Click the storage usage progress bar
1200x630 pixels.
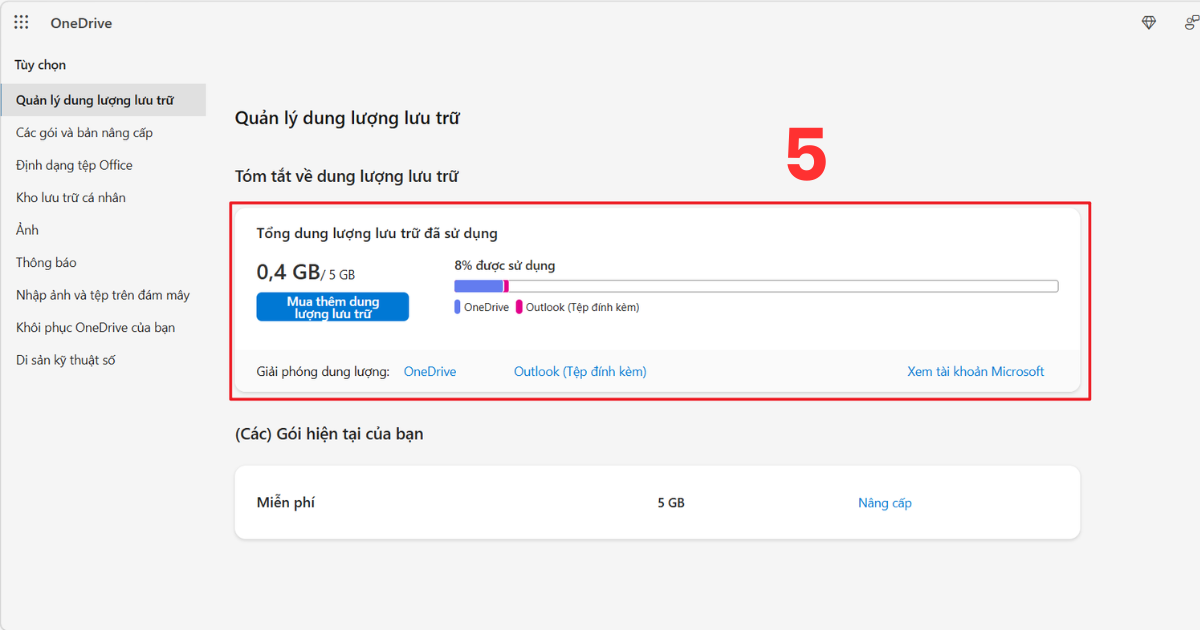756,287
